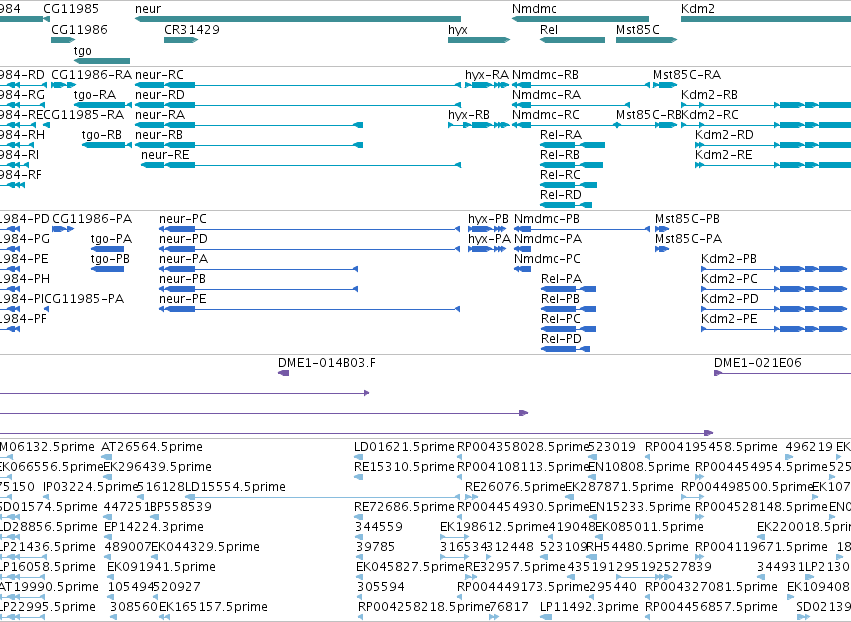Click EST label LD01621.5prime
The image size is (851, 622).
404,448
